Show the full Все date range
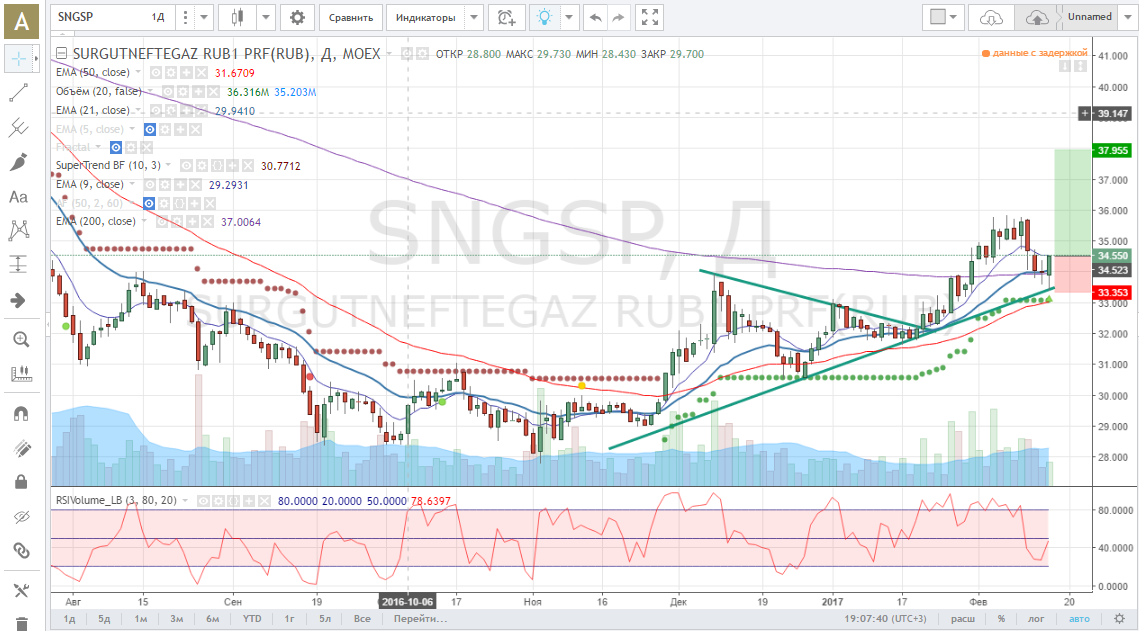The height and width of the screenshot is (631, 1139). point(362,619)
